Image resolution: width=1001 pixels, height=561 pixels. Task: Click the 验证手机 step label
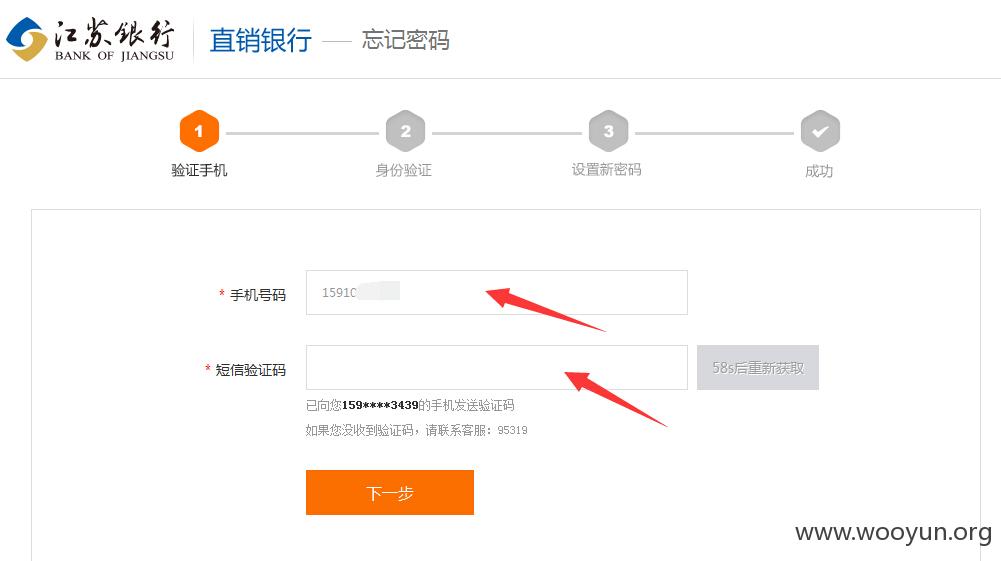(x=199, y=170)
